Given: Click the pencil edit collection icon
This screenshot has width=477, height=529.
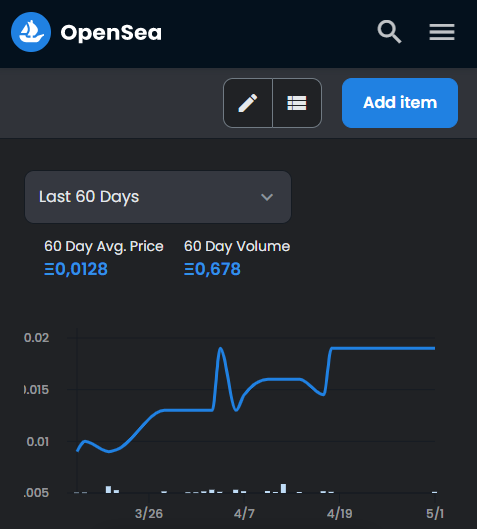Looking at the screenshot, I should tap(248, 103).
